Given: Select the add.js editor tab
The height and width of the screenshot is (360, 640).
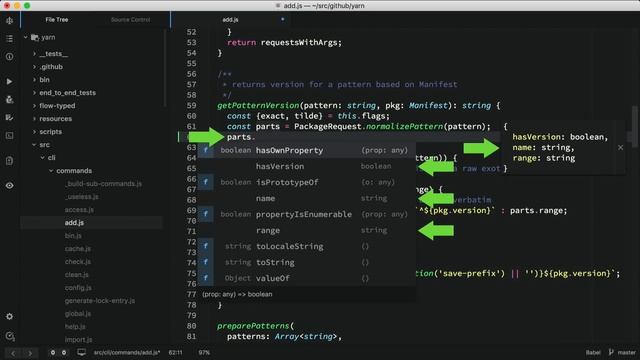Looking at the screenshot, I should [230, 20].
